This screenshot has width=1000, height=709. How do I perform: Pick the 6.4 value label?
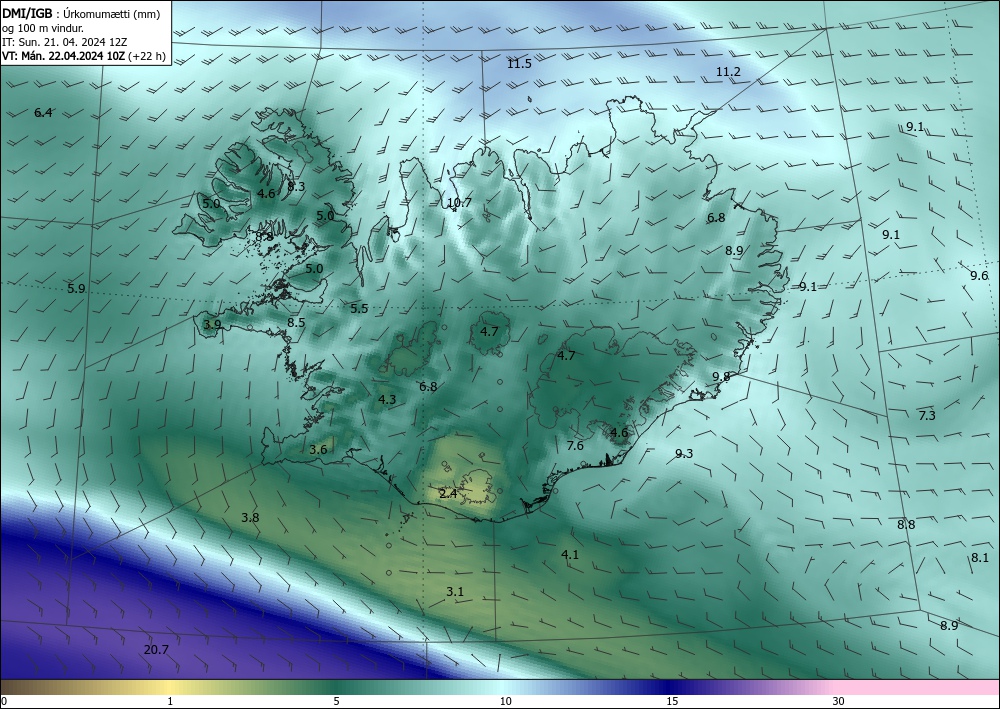[43, 113]
